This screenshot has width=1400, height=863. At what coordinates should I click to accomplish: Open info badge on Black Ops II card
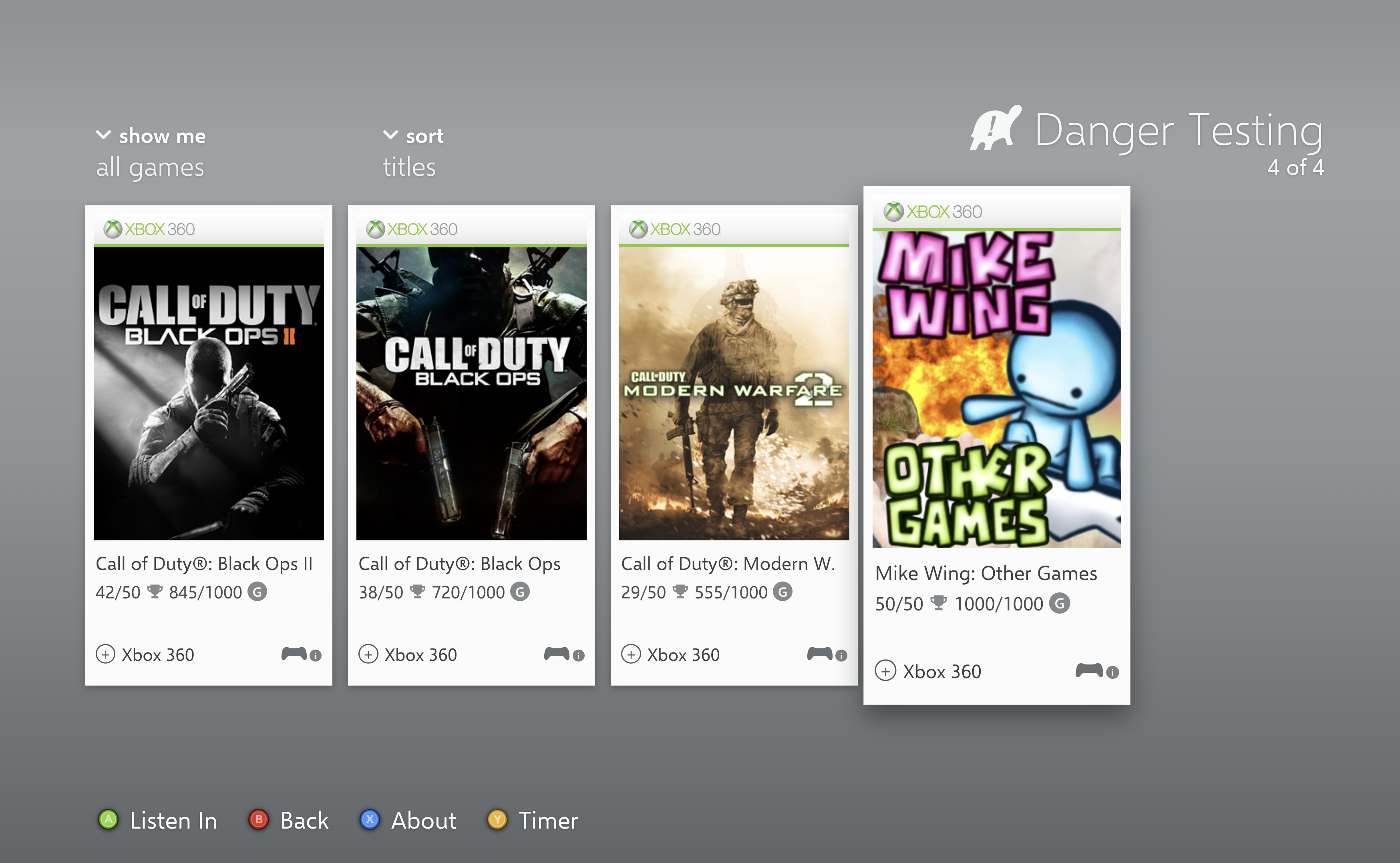(316, 656)
